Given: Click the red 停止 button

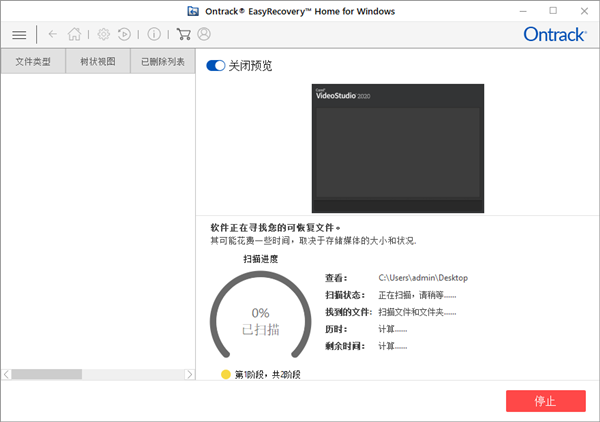Looking at the screenshot, I should (x=546, y=401).
